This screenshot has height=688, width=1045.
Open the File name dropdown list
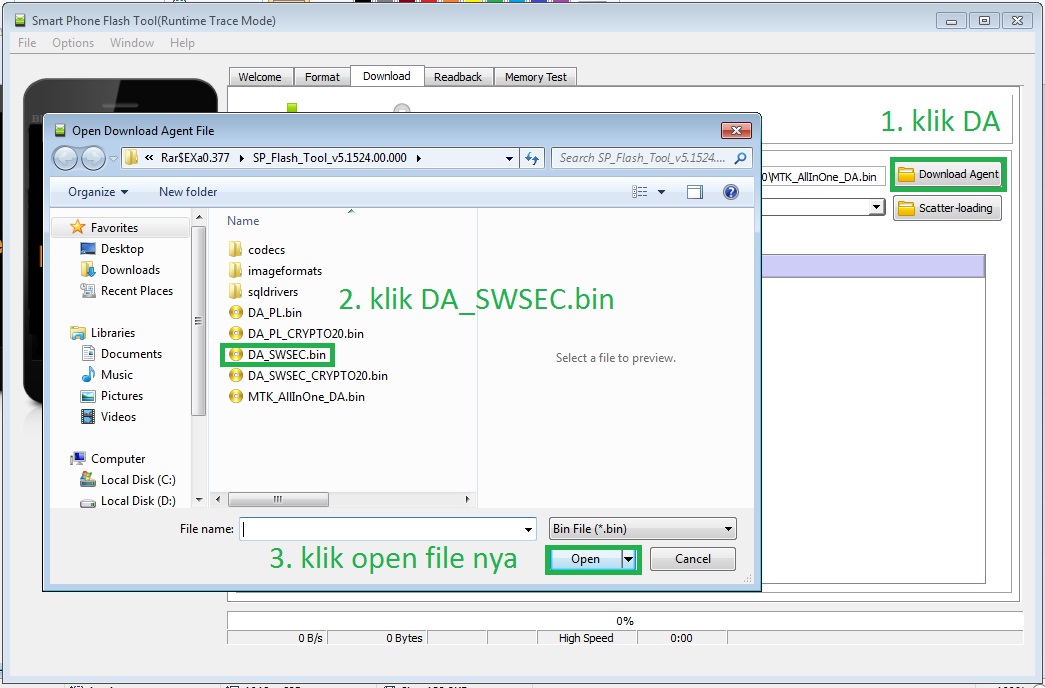pos(528,529)
